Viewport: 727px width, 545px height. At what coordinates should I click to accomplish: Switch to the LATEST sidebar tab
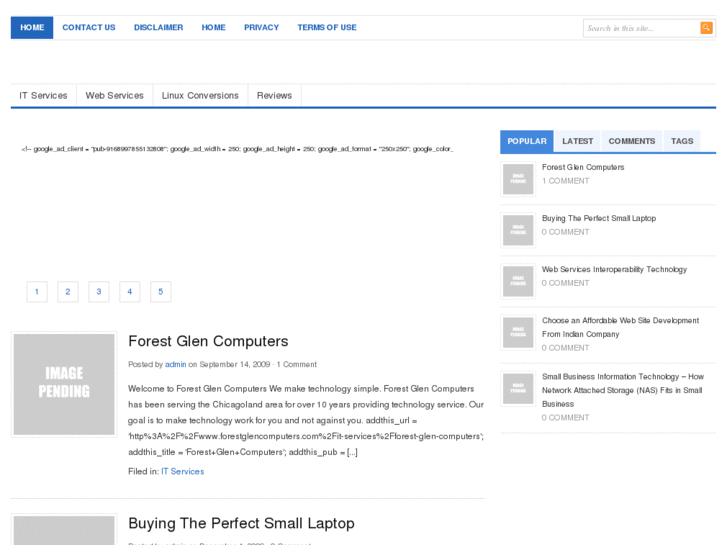click(578, 141)
